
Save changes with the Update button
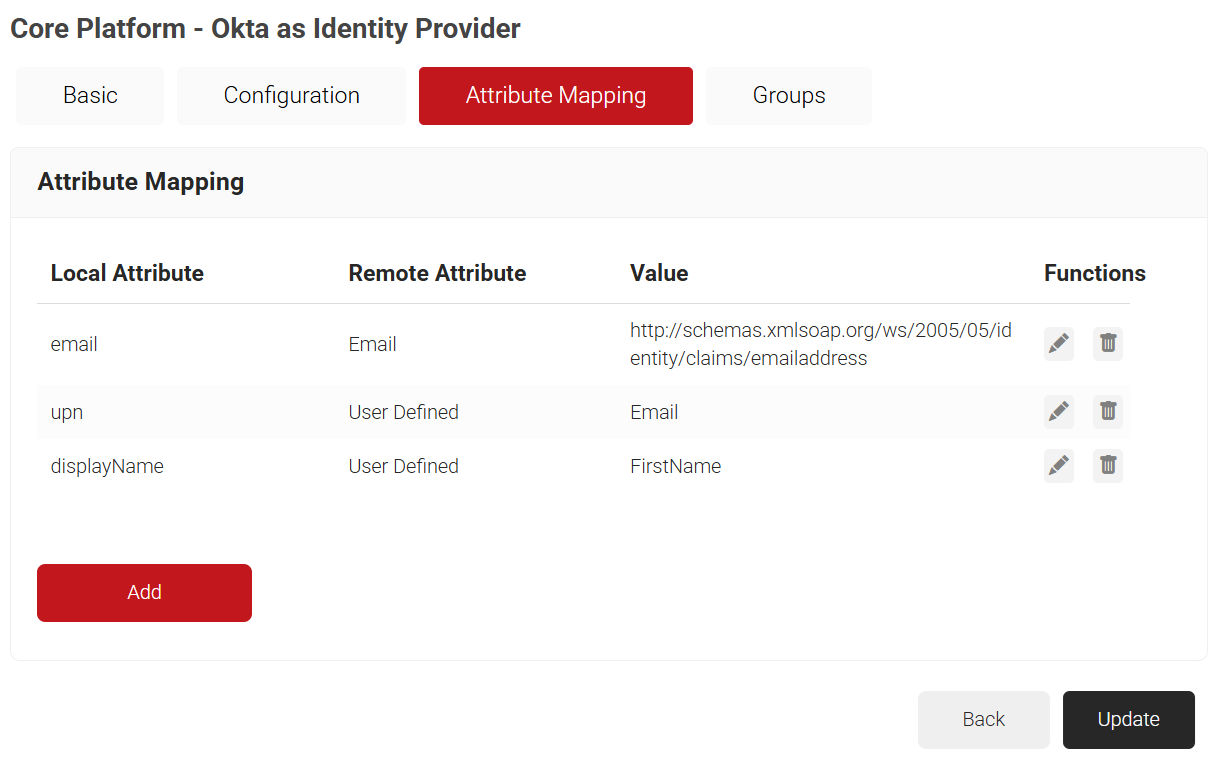1128,719
